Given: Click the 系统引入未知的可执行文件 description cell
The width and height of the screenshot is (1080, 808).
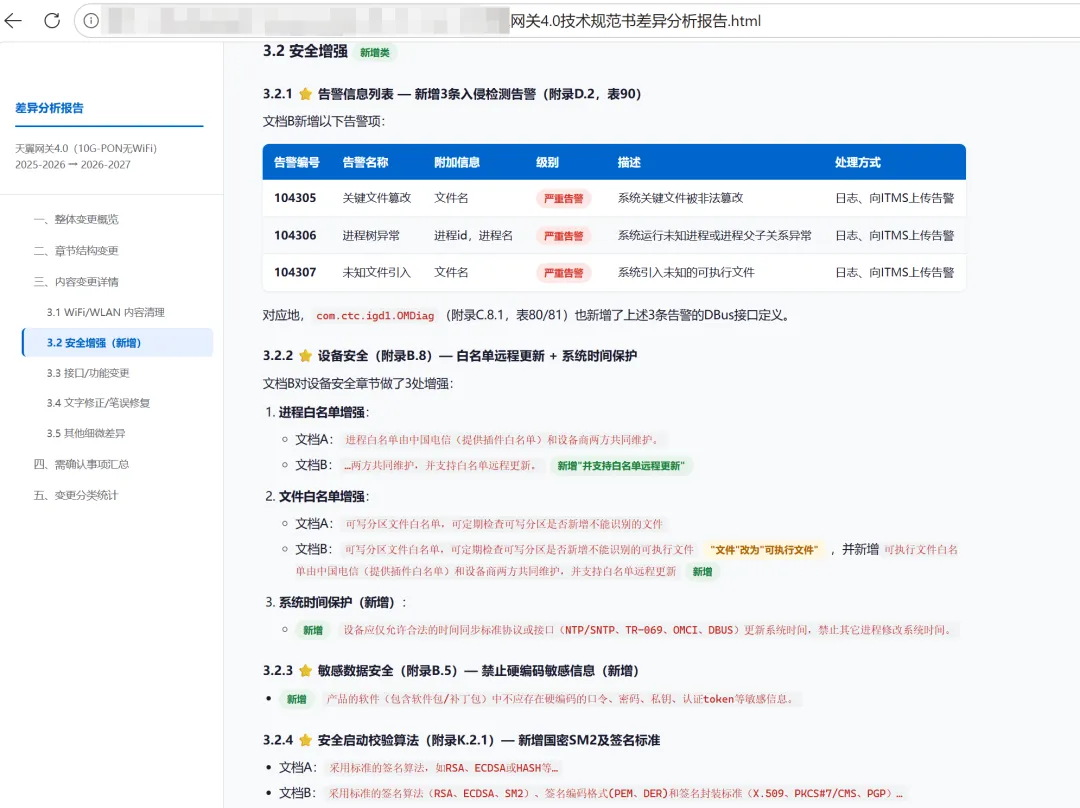Looking at the screenshot, I should click(x=686, y=273).
